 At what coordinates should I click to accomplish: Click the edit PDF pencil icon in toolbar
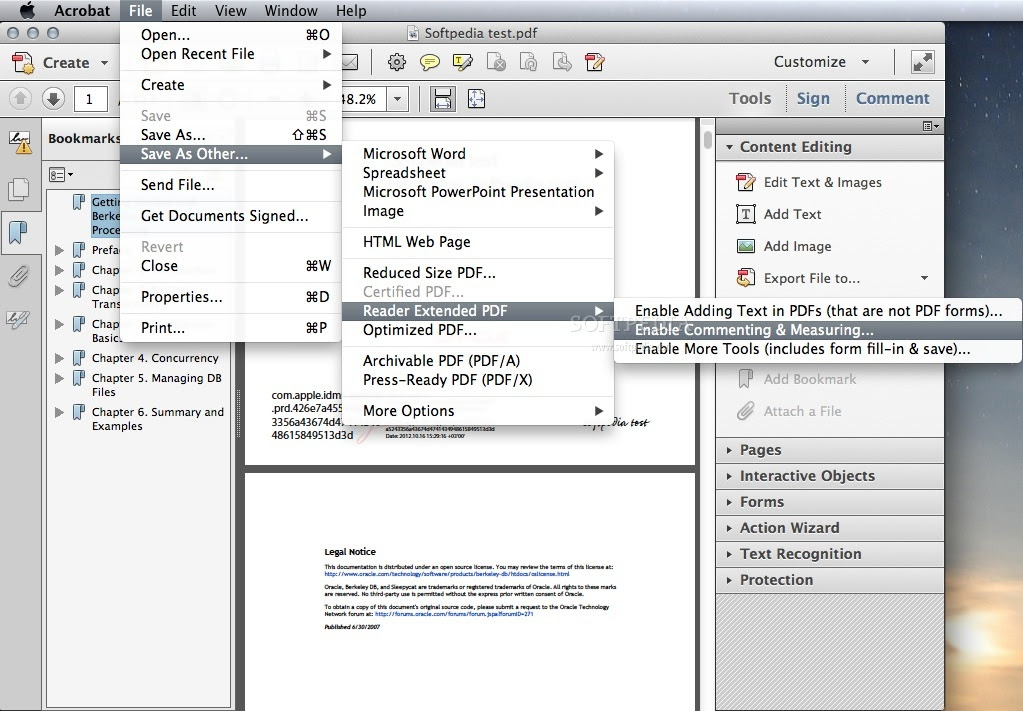point(594,63)
